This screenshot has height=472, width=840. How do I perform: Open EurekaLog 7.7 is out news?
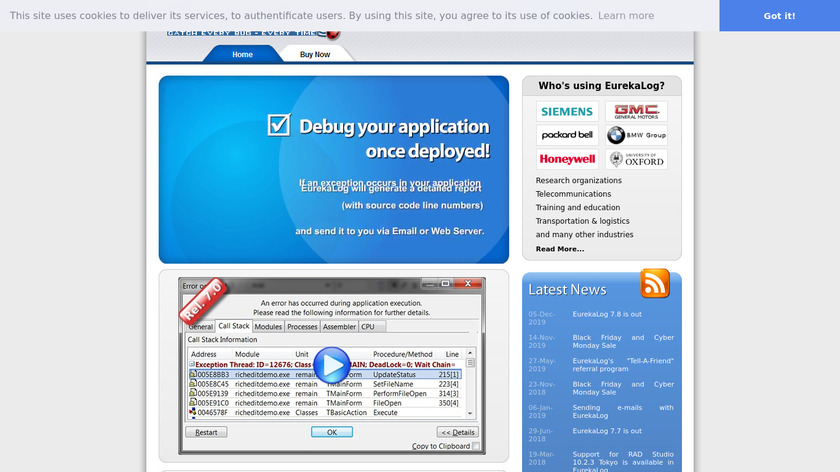click(607, 431)
